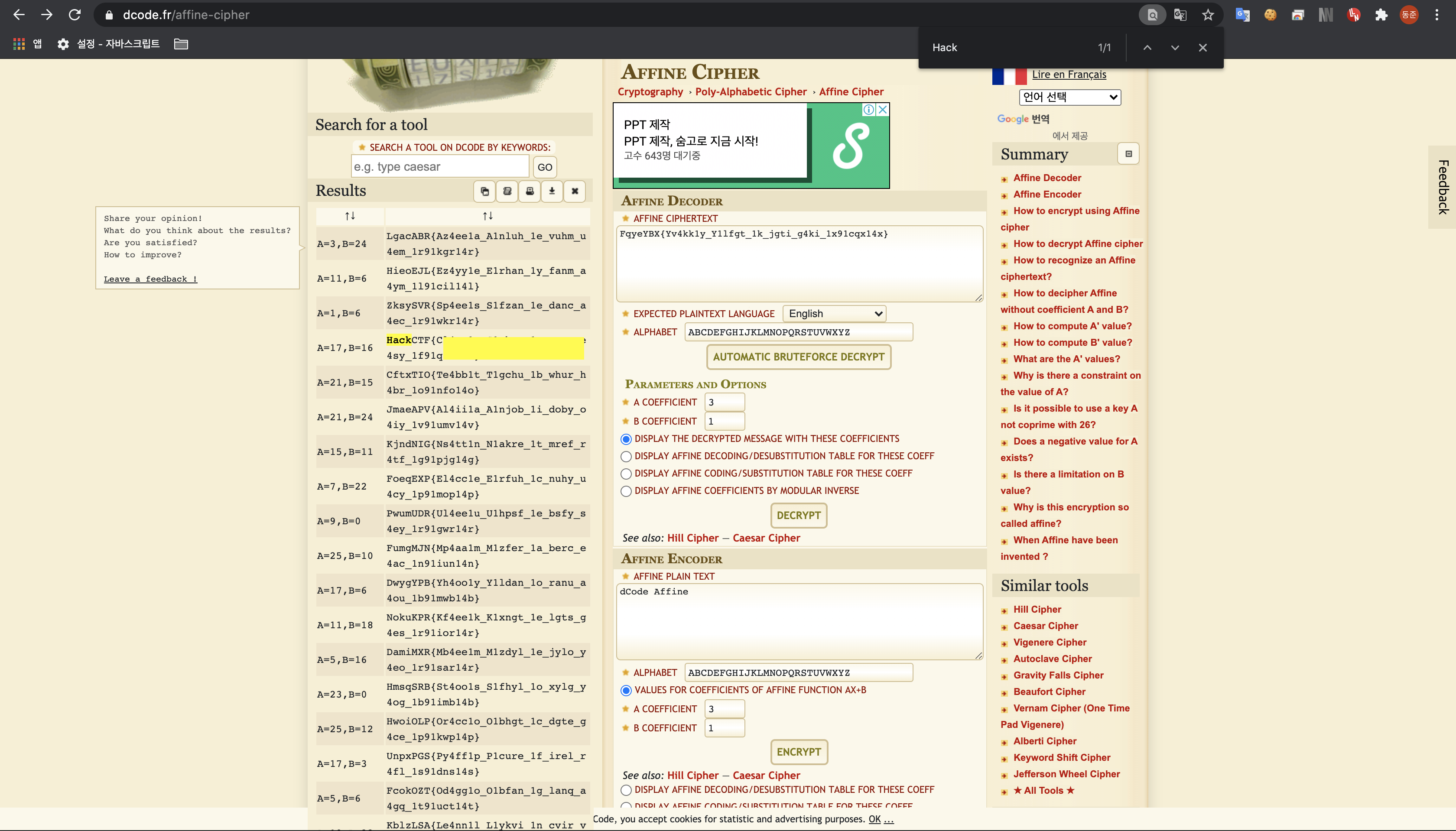The image size is (1456, 831).
Task: Collapse the Summary panel icon
Action: [x=1128, y=154]
